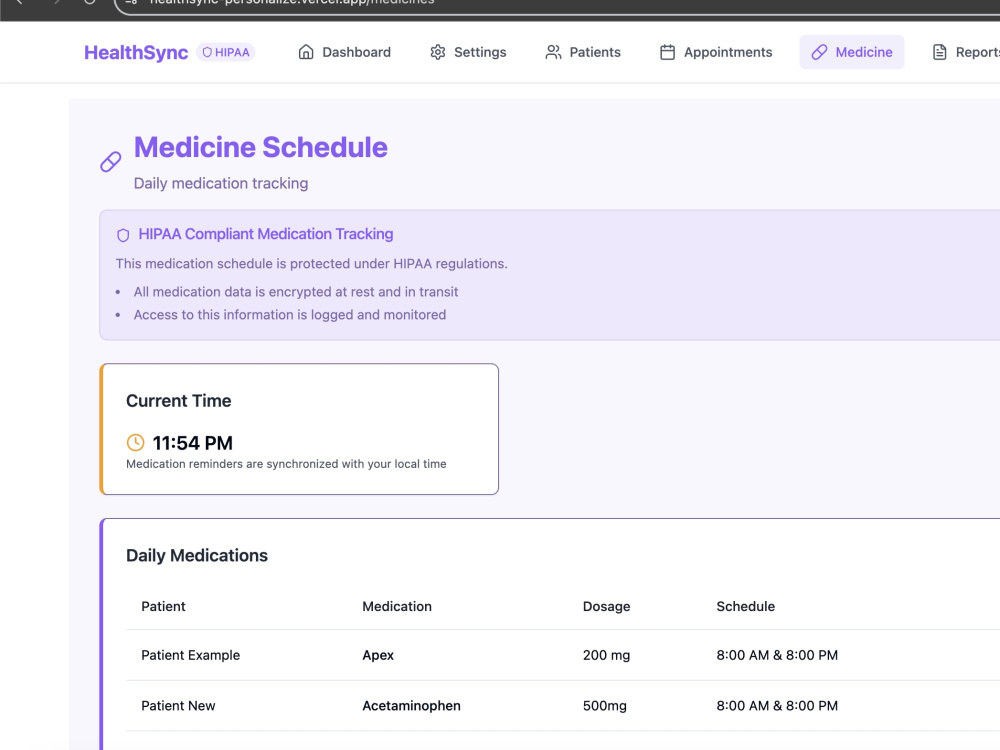Switch to the Patients tab
Image resolution: width=1000 pixels, height=750 pixels.
[x=583, y=52]
